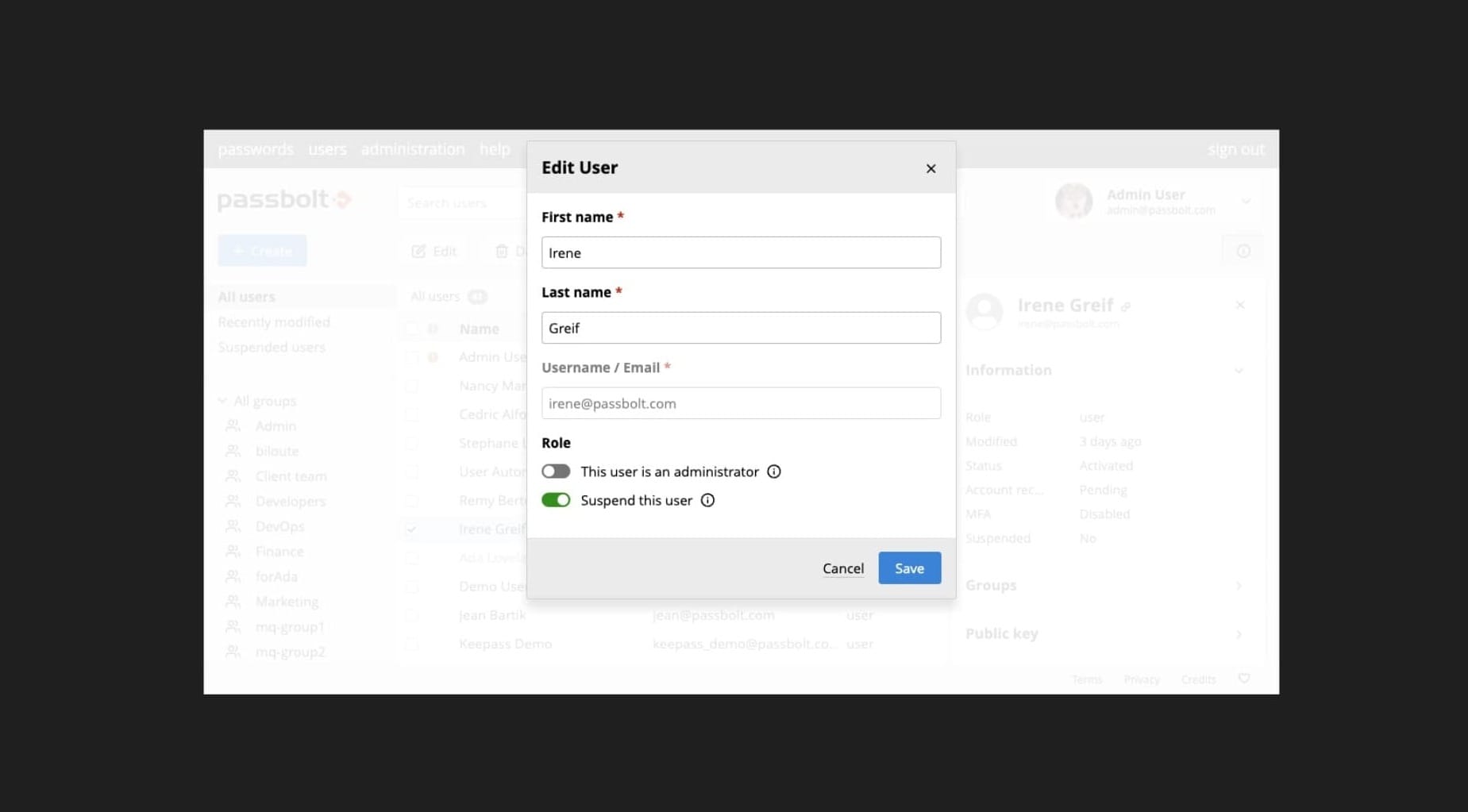The height and width of the screenshot is (812, 1468).
Task: Enable the administrator role toggle
Action: click(x=556, y=471)
